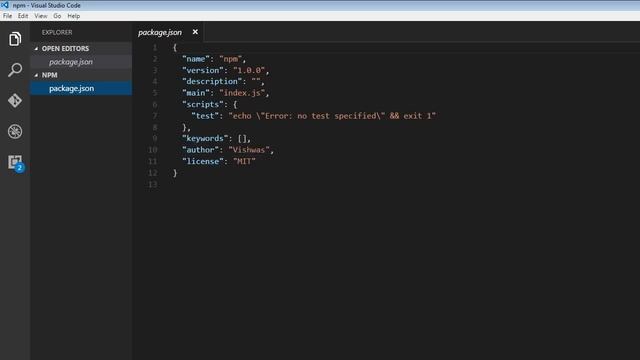640x360 pixels.
Task: Select package.json under Open Editors
Action: point(81,62)
